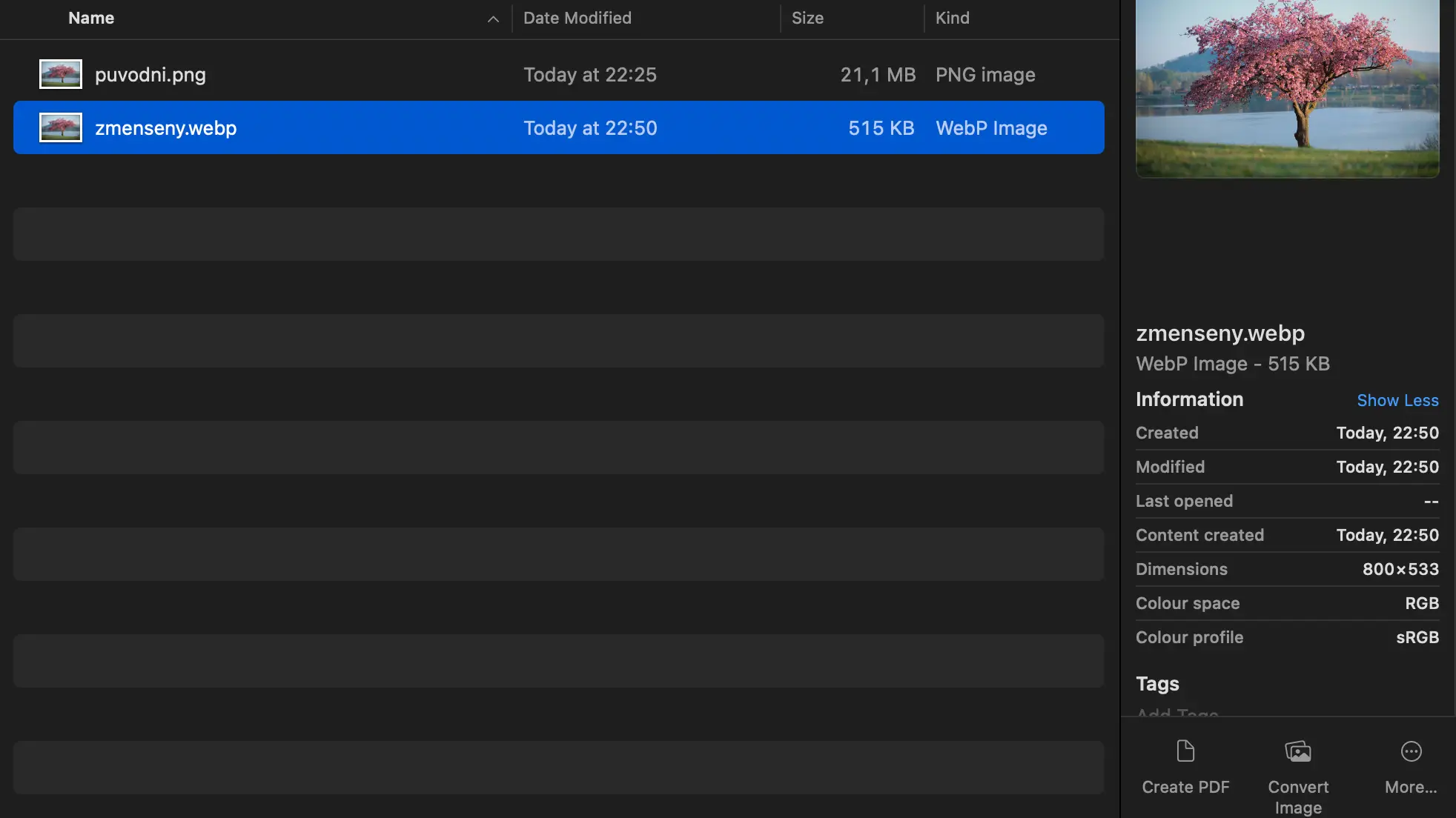Image resolution: width=1456 pixels, height=818 pixels.
Task: Sort files by Date Modified column
Action: click(x=578, y=18)
